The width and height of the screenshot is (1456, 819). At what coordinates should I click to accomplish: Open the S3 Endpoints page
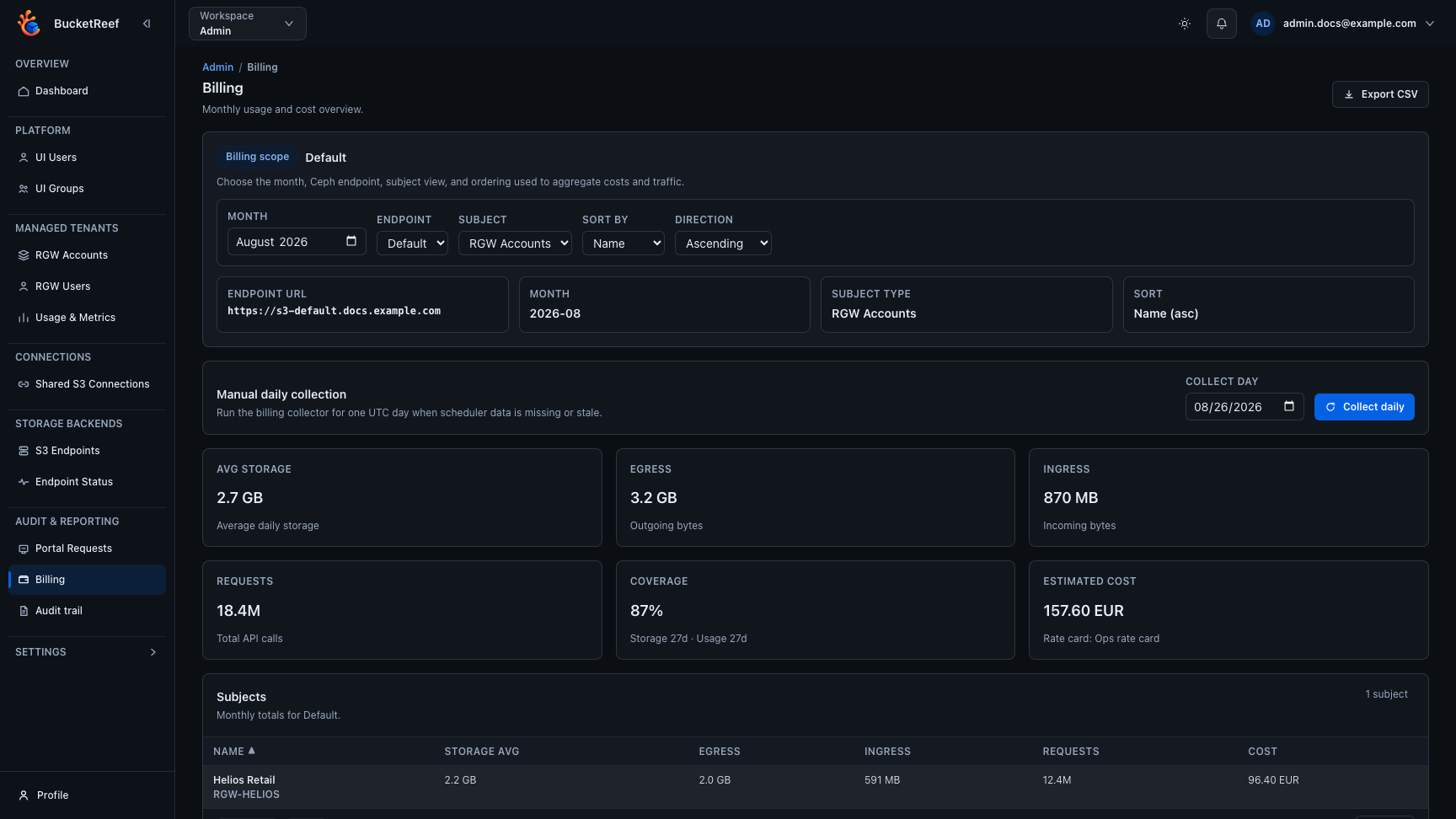(87, 451)
